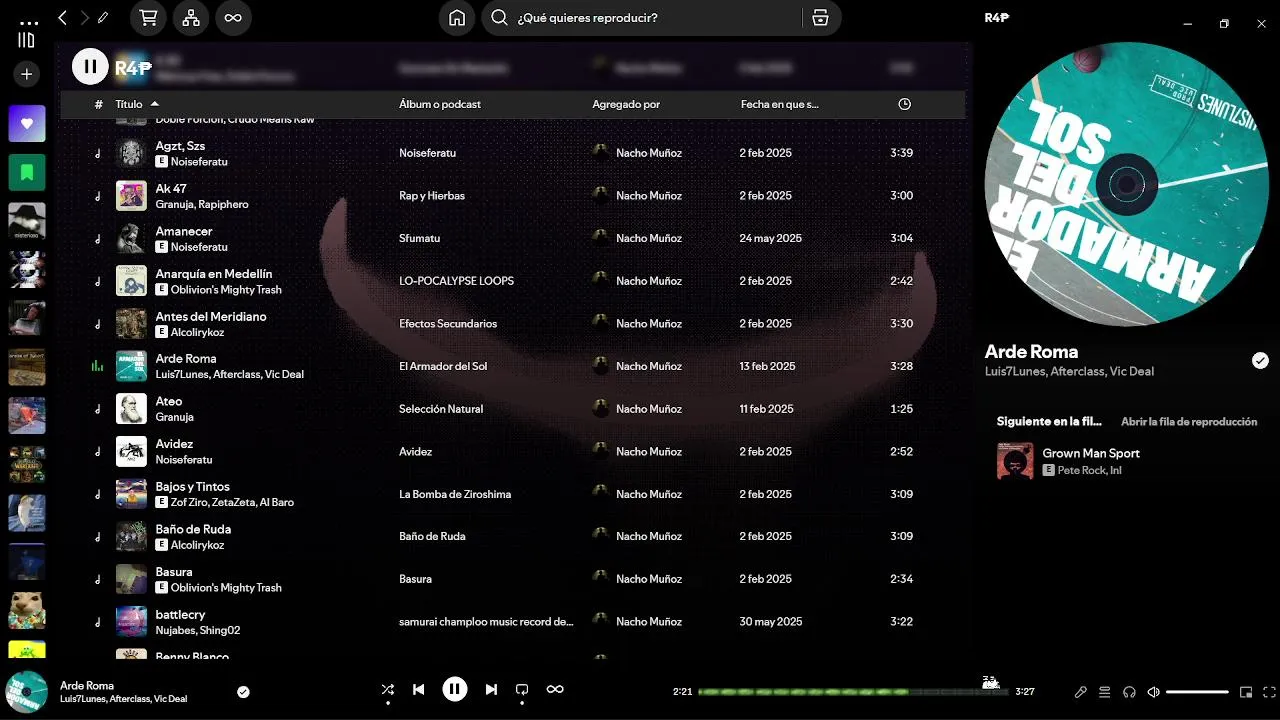Go to Home via house icon
The height and width of the screenshot is (720, 1280).
pyautogui.click(x=457, y=18)
